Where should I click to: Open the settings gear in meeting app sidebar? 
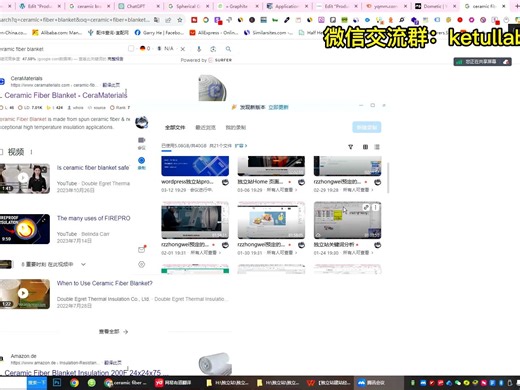[142, 264]
